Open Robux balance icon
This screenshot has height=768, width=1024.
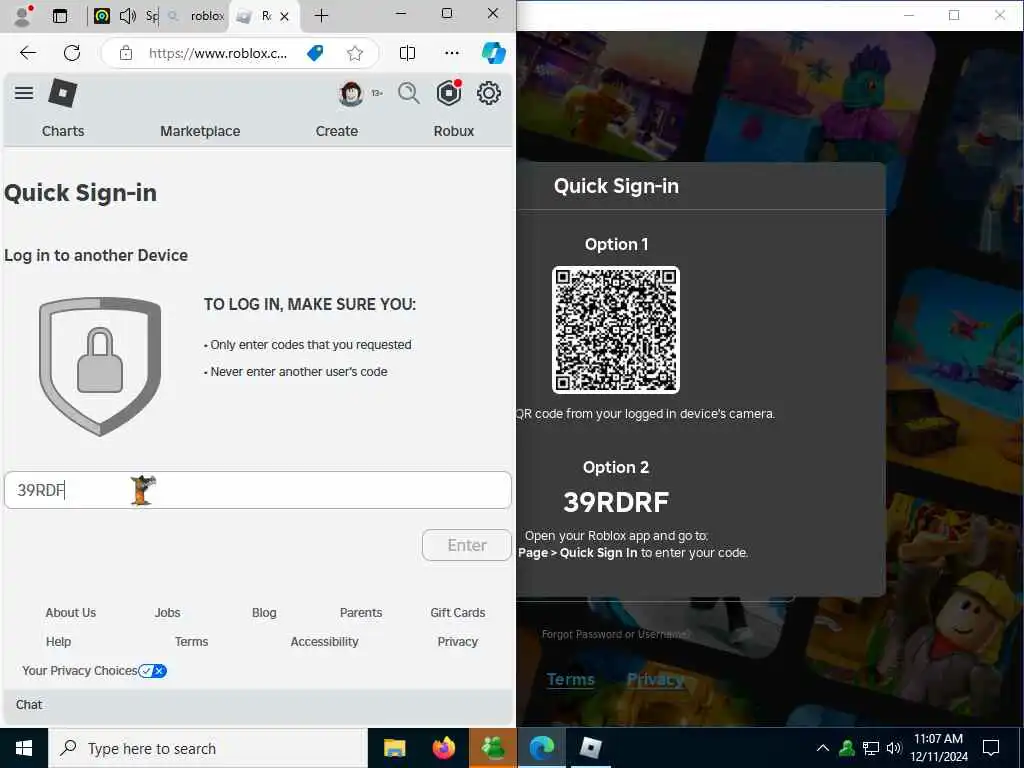coord(449,93)
